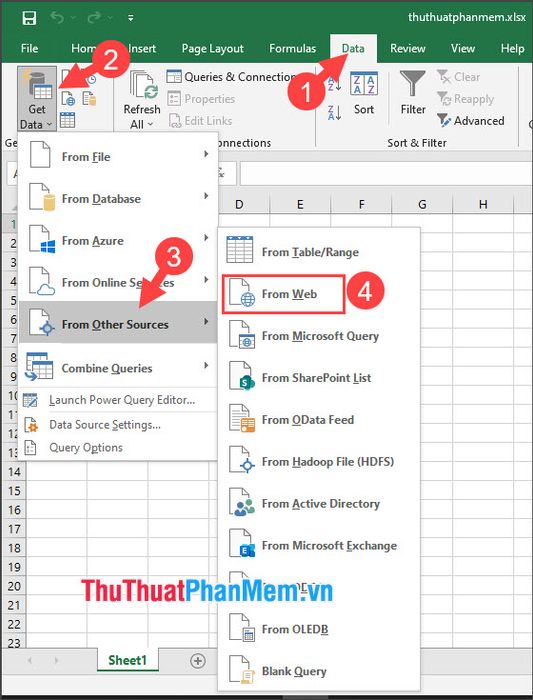Open Queries & Connections pane

[231, 77]
